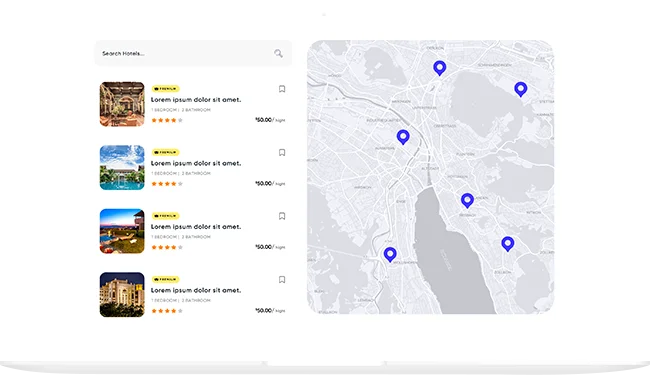
Task: Click the star rating of the night palace hotel
Action: click(167, 311)
